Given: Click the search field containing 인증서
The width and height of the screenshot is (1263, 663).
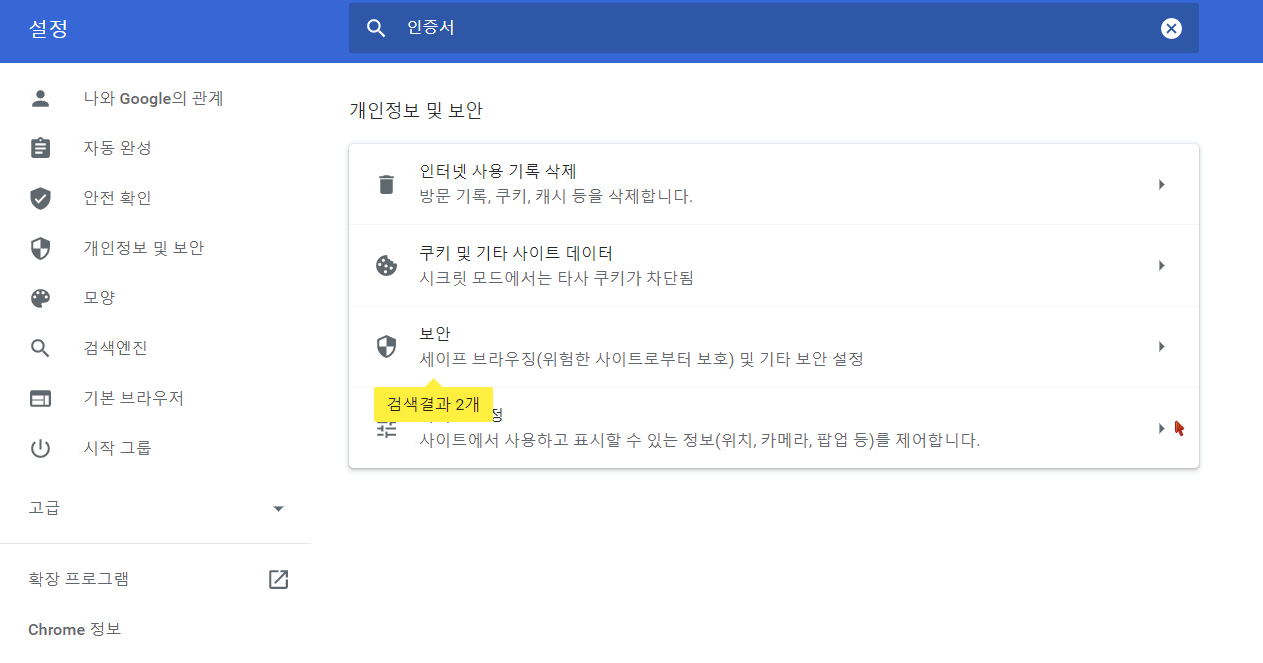Looking at the screenshot, I should [x=773, y=28].
